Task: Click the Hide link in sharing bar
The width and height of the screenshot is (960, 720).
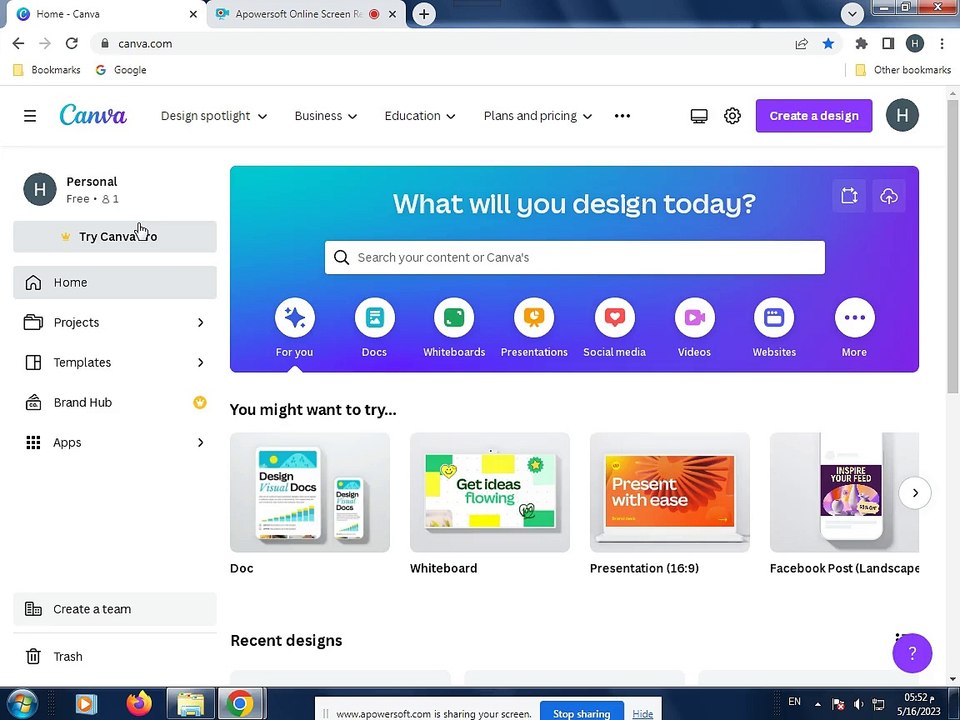Action: pos(642,713)
